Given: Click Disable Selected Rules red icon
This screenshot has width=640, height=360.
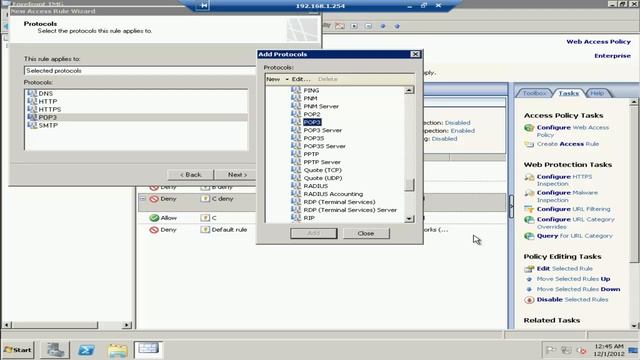Looking at the screenshot, I should click(x=529, y=300).
